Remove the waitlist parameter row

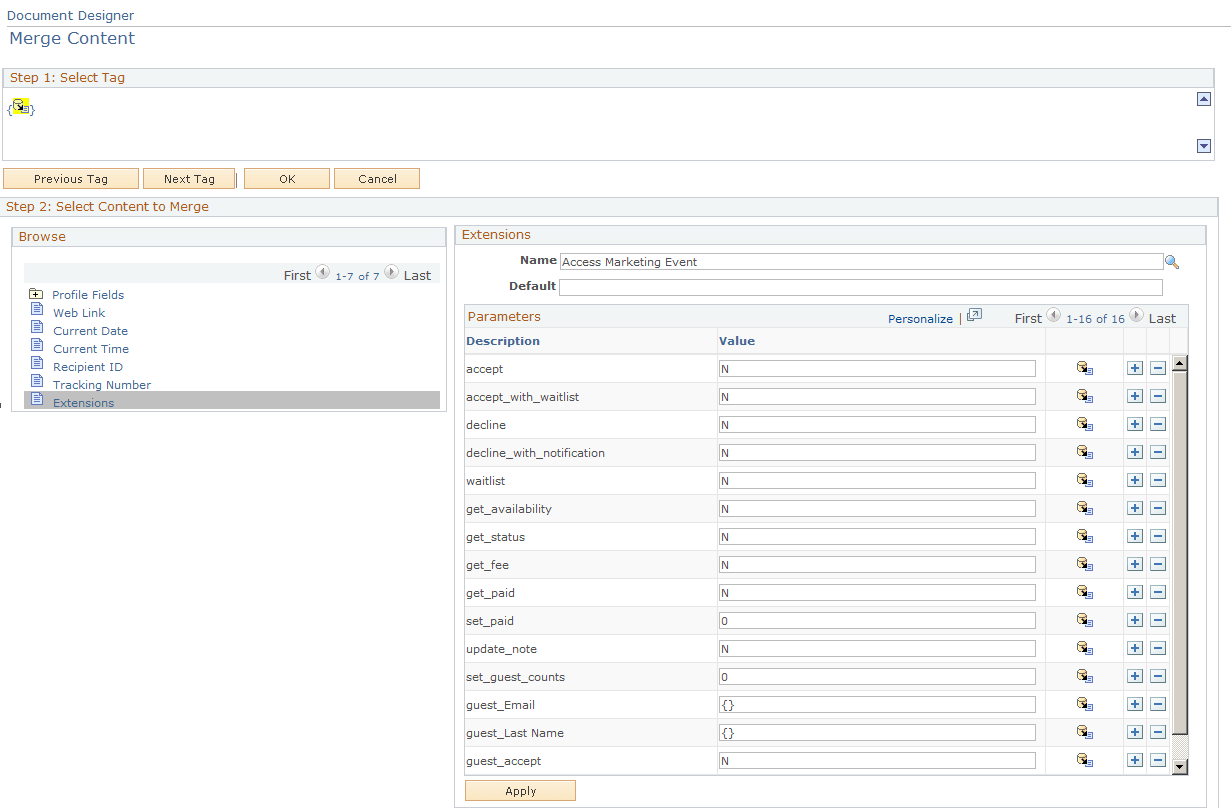coord(1158,480)
